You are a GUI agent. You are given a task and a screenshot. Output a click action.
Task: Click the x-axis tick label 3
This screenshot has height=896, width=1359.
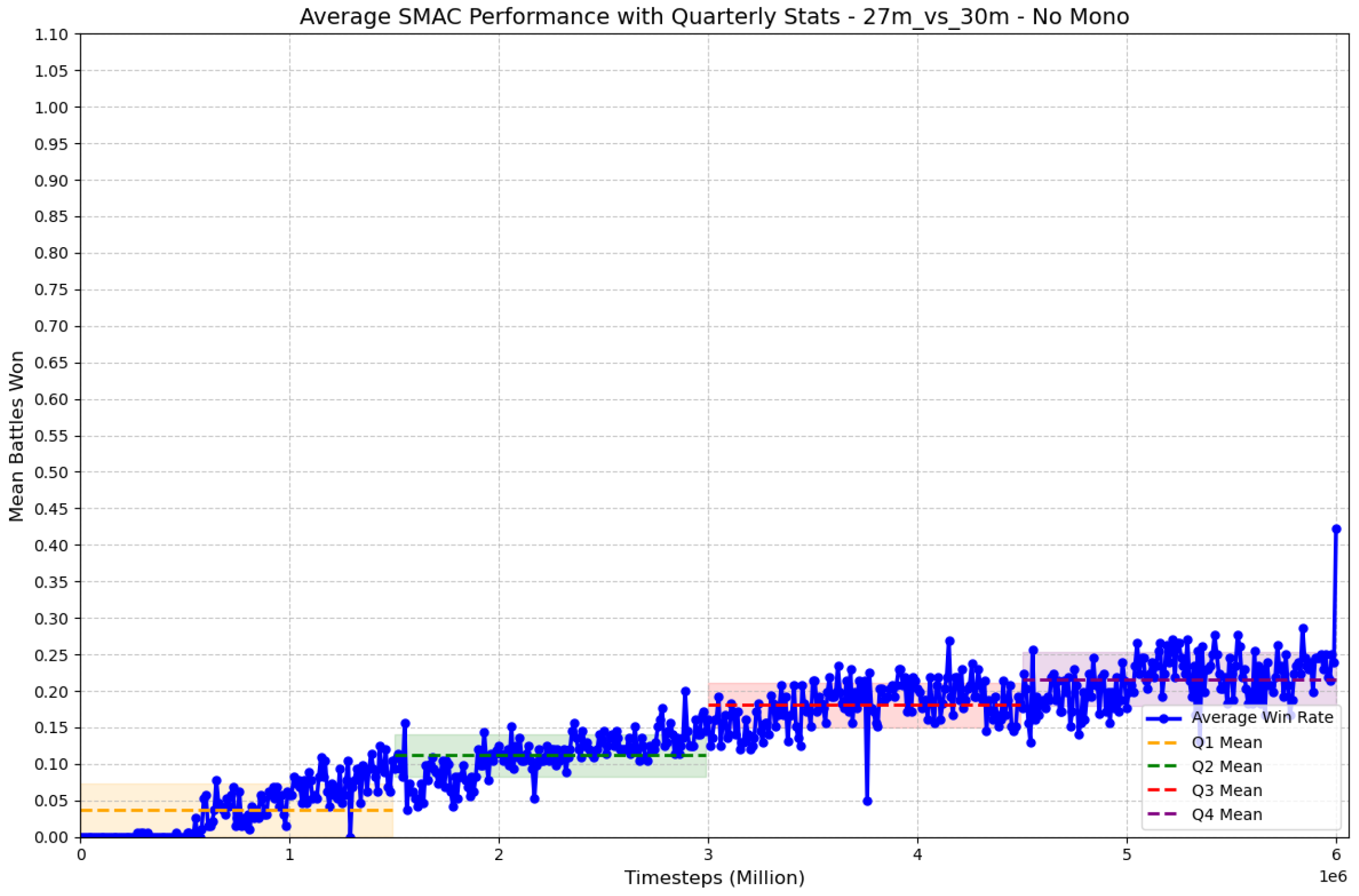tap(708, 854)
